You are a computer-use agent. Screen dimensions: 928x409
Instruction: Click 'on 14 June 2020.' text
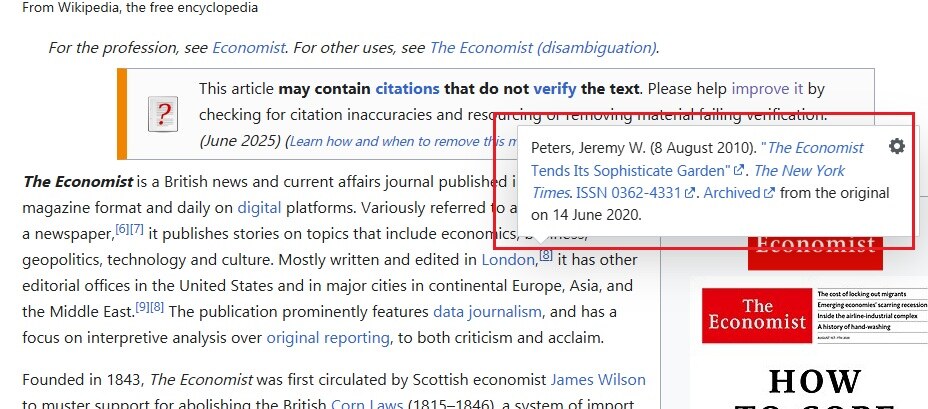(x=586, y=215)
